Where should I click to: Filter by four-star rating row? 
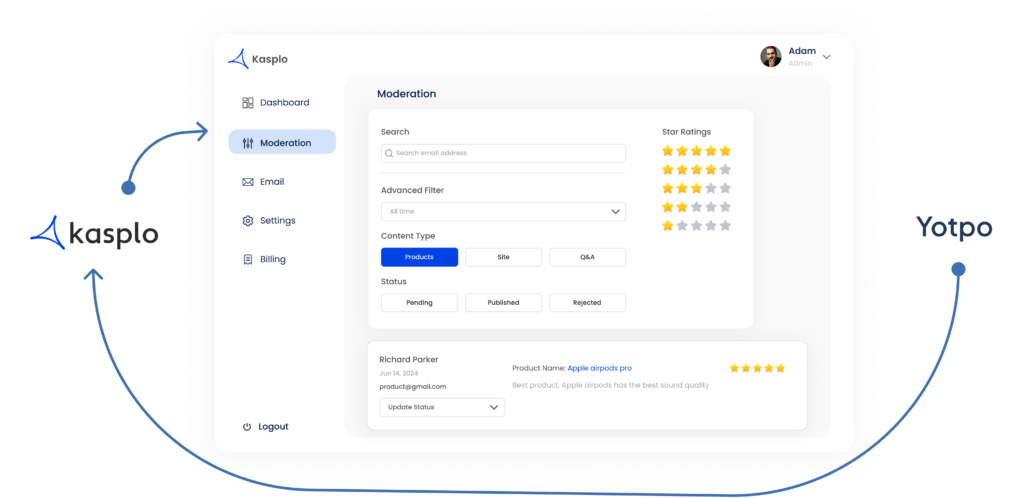tap(696, 170)
